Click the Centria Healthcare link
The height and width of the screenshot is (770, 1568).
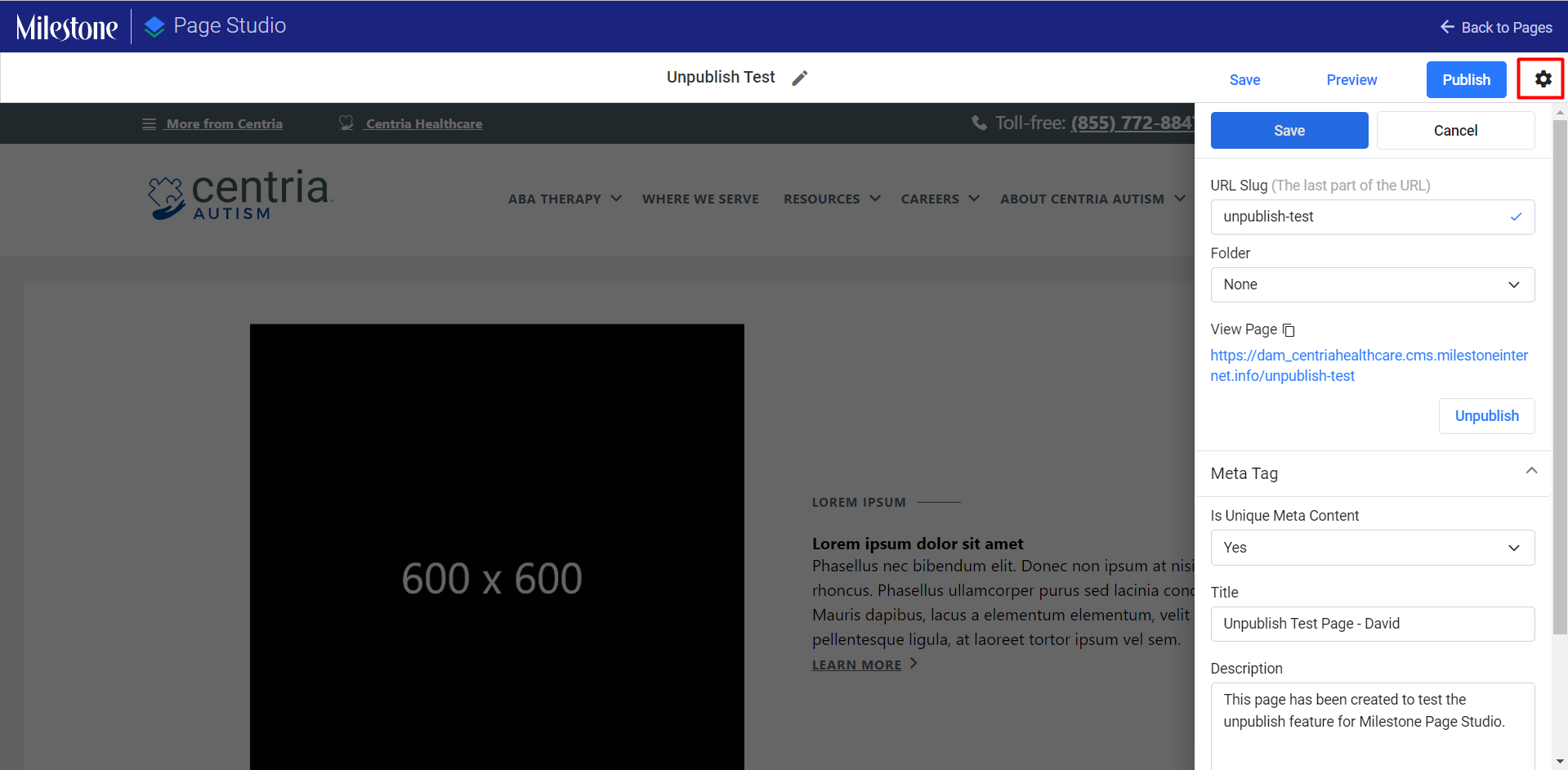(x=424, y=124)
